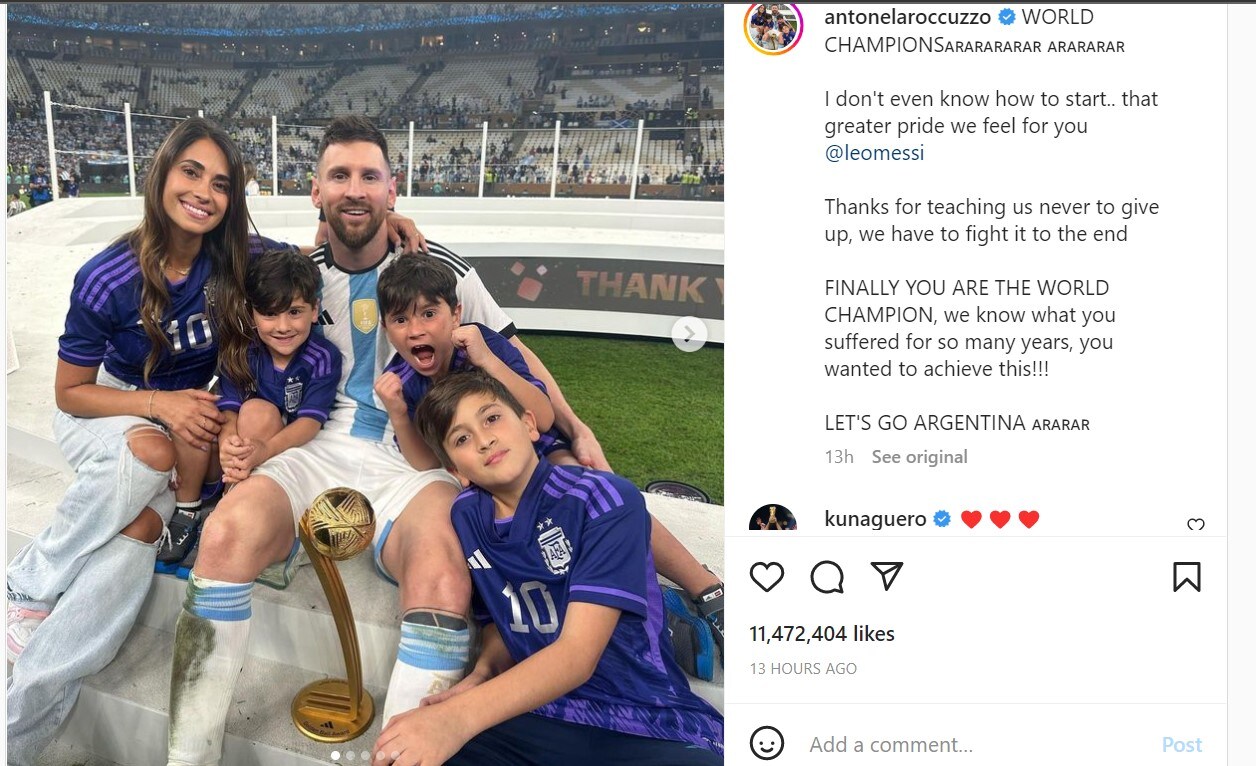The height and width of the screenshot is (766, 1256).
Task: Click antonelaroccuzzo's profile picture
Action: coord(773,27)
